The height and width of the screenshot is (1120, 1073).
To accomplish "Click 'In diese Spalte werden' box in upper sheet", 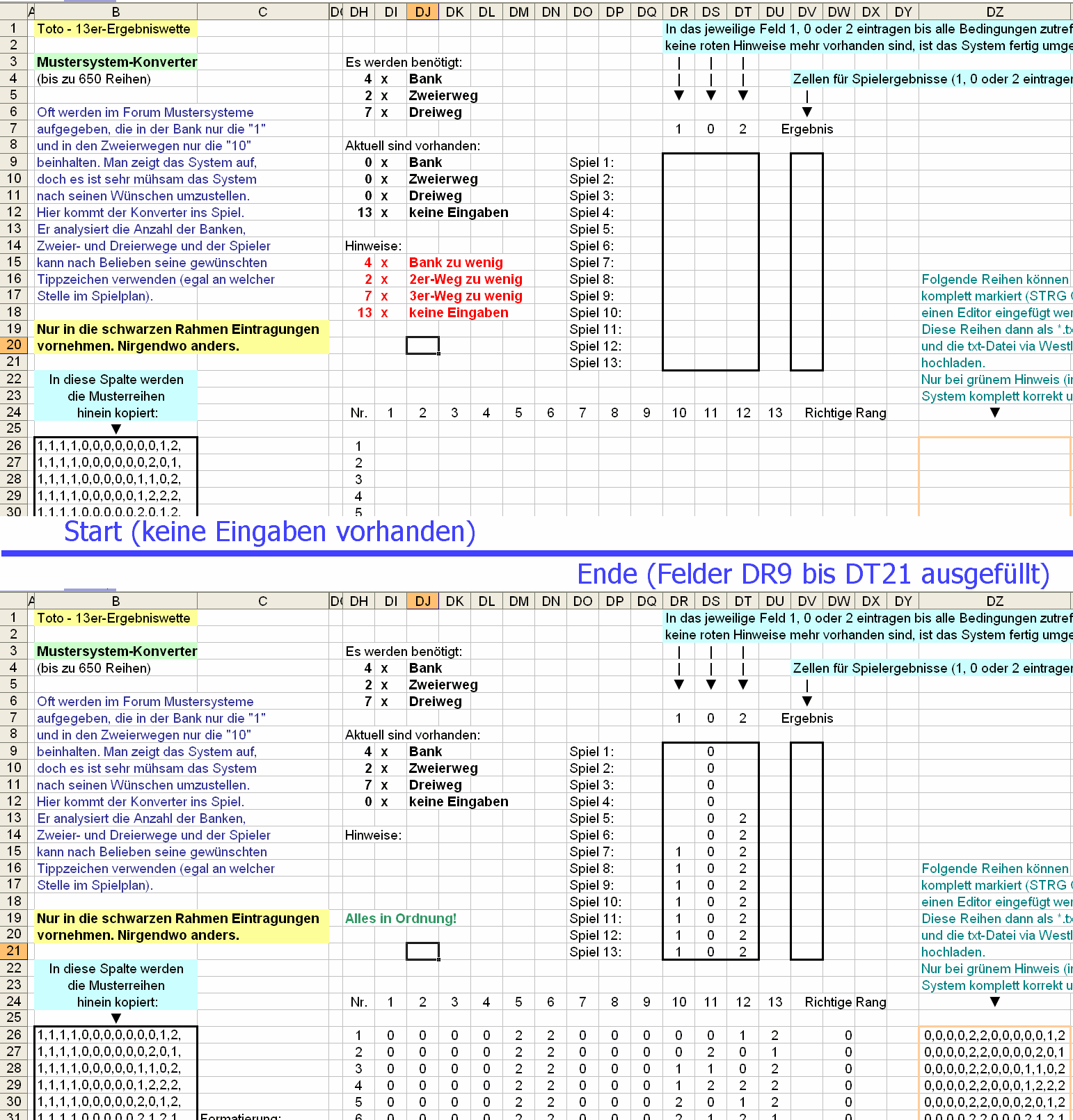I will click(x=116, y=379).
